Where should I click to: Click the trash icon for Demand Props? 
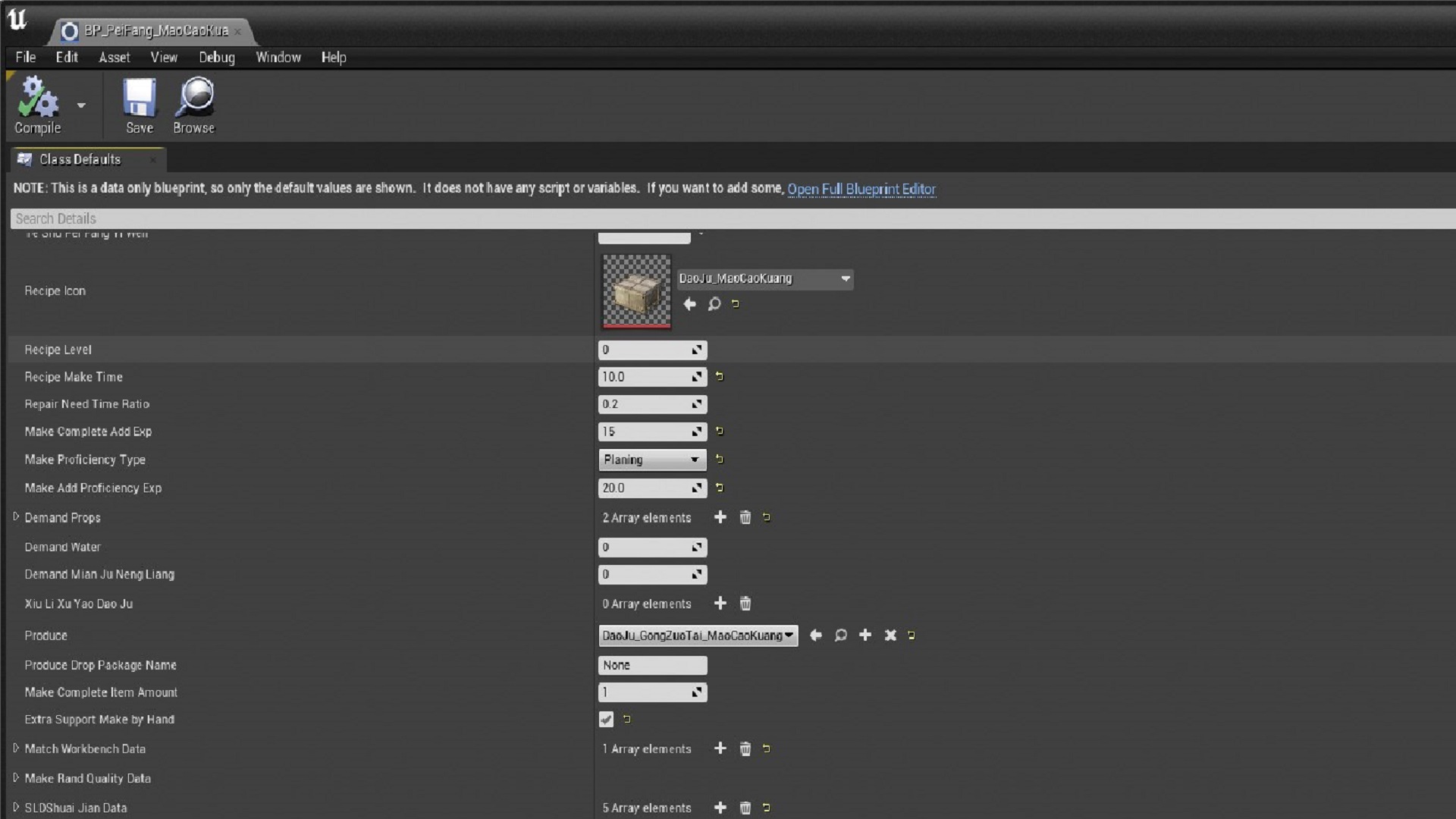pos(745,517)
